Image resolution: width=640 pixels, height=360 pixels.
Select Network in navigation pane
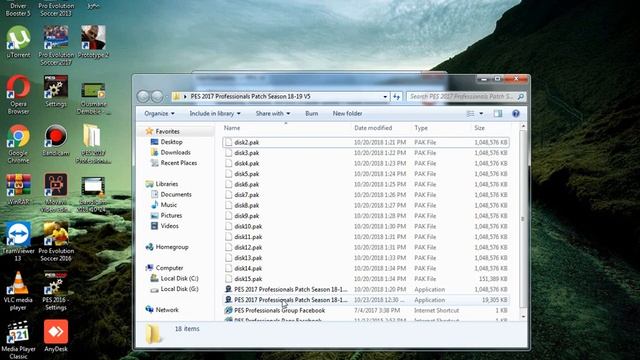[x=162, y=310]
